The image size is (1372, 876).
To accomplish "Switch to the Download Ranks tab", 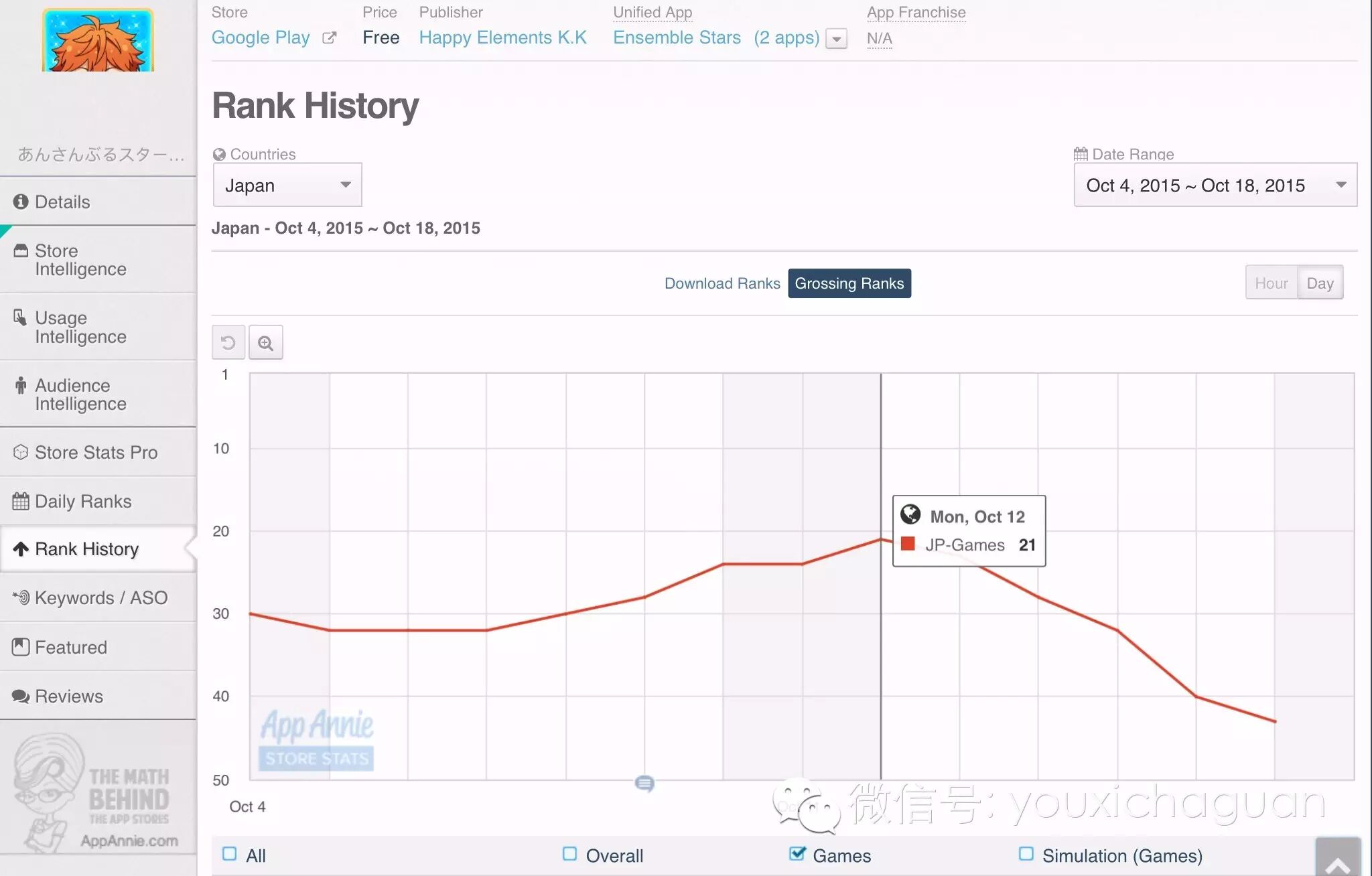I will coord(722,283).
